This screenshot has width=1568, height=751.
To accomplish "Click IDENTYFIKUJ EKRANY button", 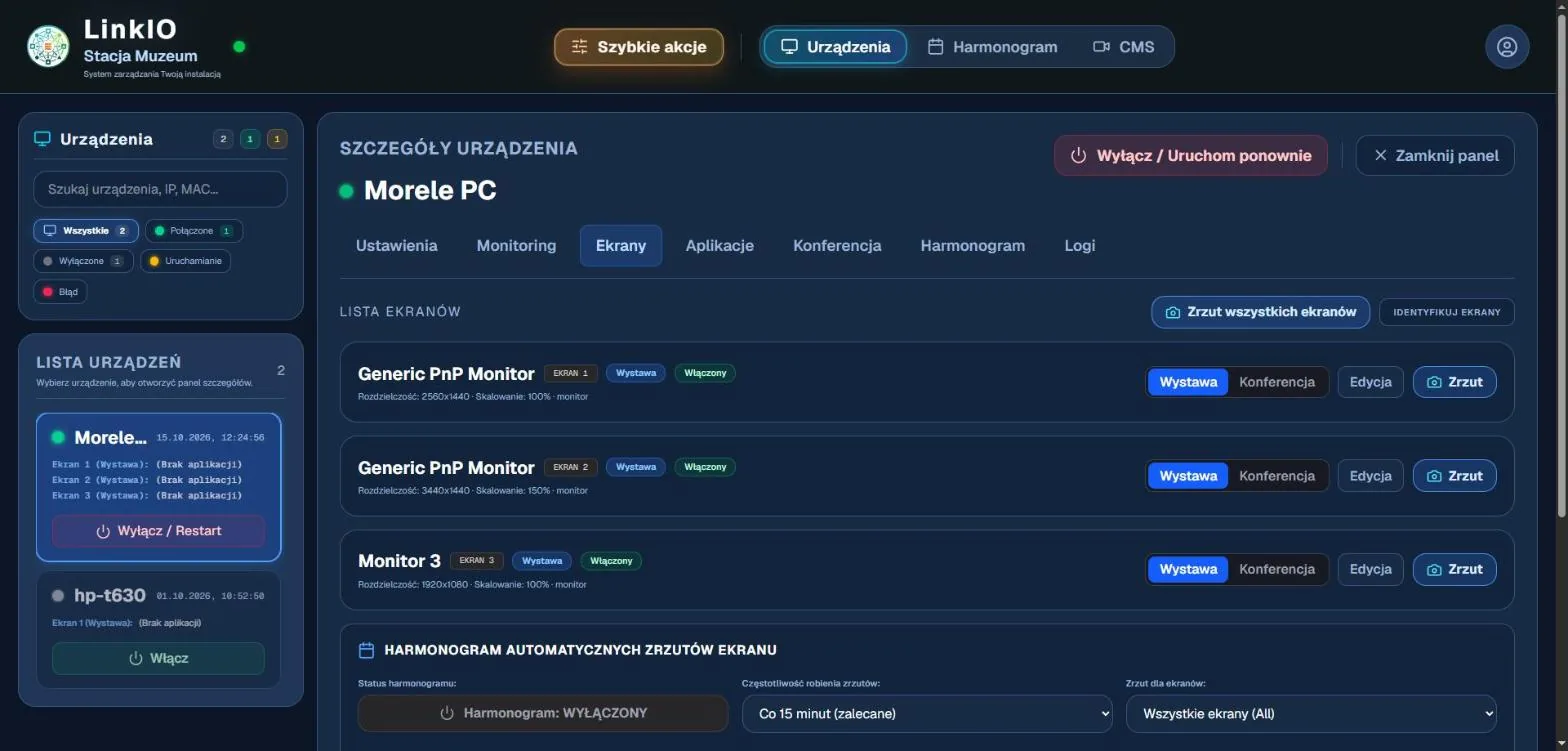I will click(1447, 312).
